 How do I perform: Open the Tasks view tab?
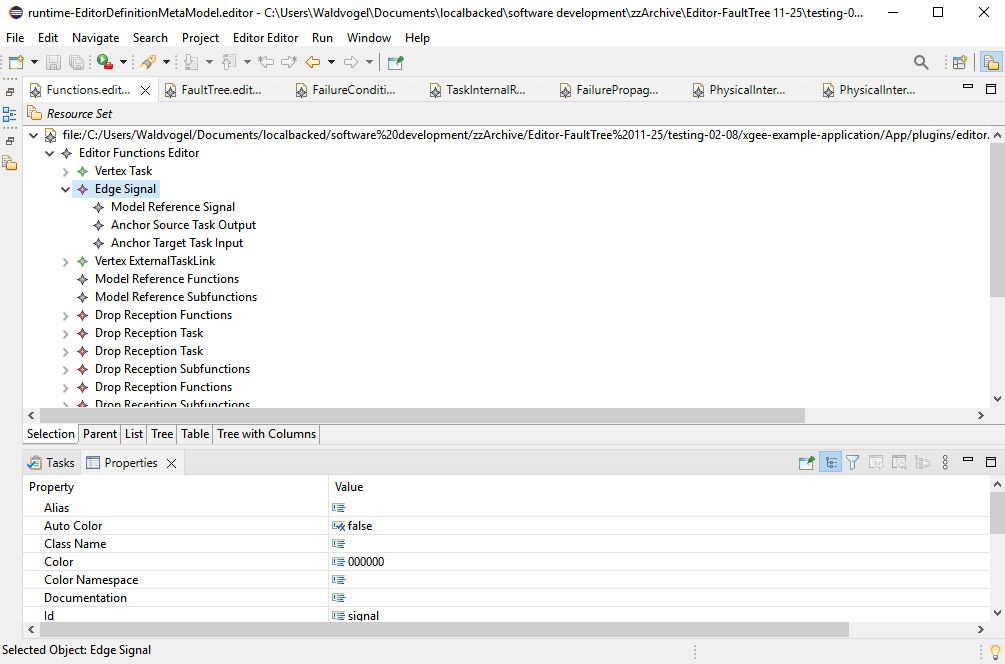pyautogui.click(x=52, y=463)
